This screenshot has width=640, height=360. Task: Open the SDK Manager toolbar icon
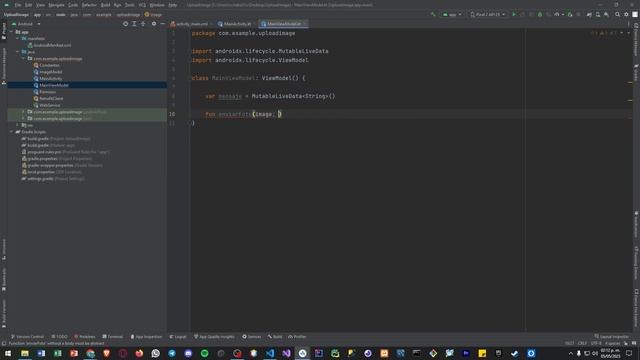(x=607, y=14)
